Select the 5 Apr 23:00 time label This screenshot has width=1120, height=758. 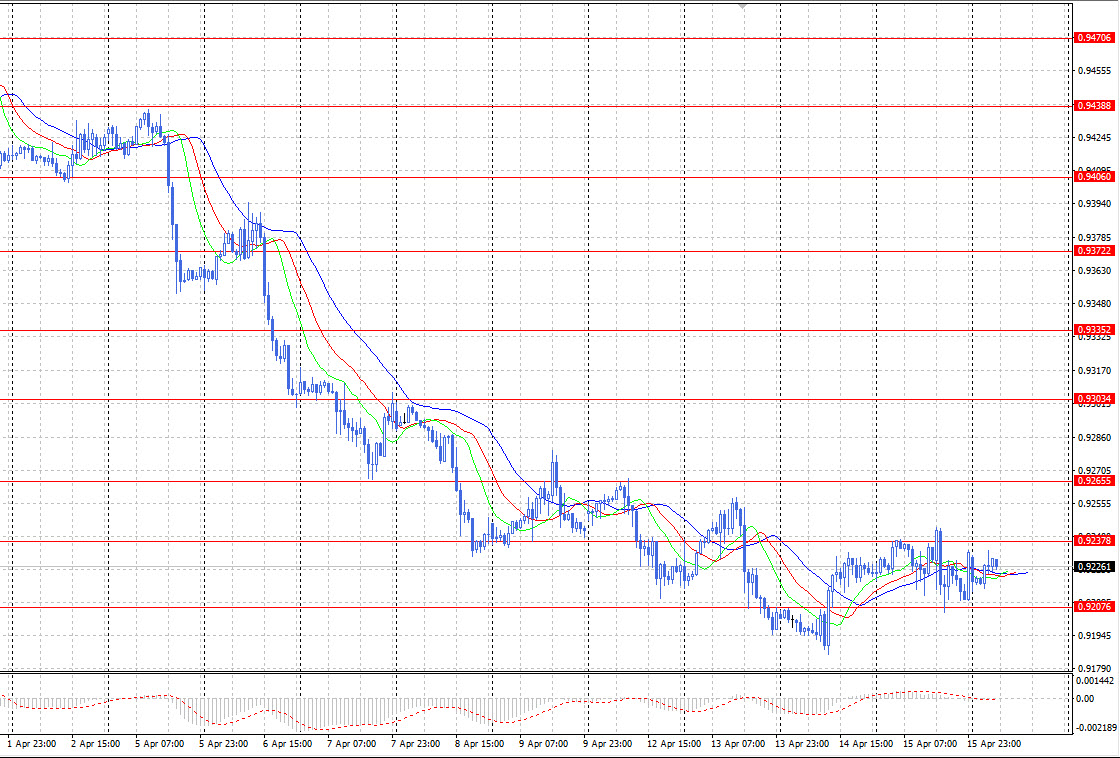224,744
